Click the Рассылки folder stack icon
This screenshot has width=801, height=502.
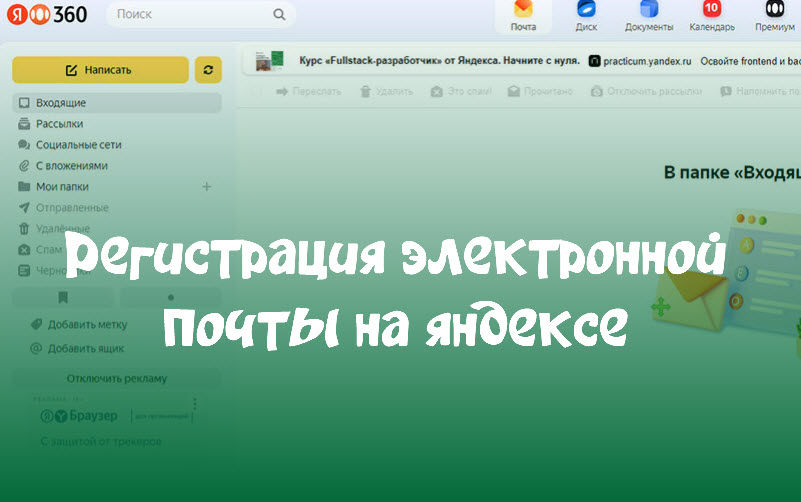24,124
